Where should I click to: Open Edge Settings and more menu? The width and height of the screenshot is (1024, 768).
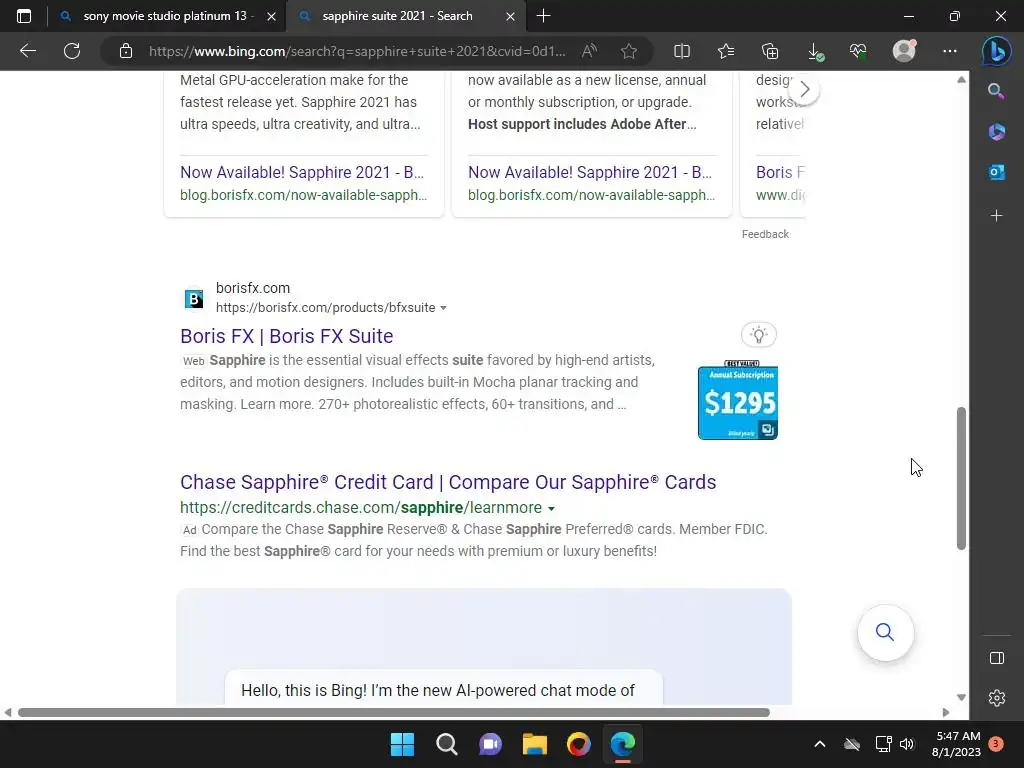(x=950, y=51)
